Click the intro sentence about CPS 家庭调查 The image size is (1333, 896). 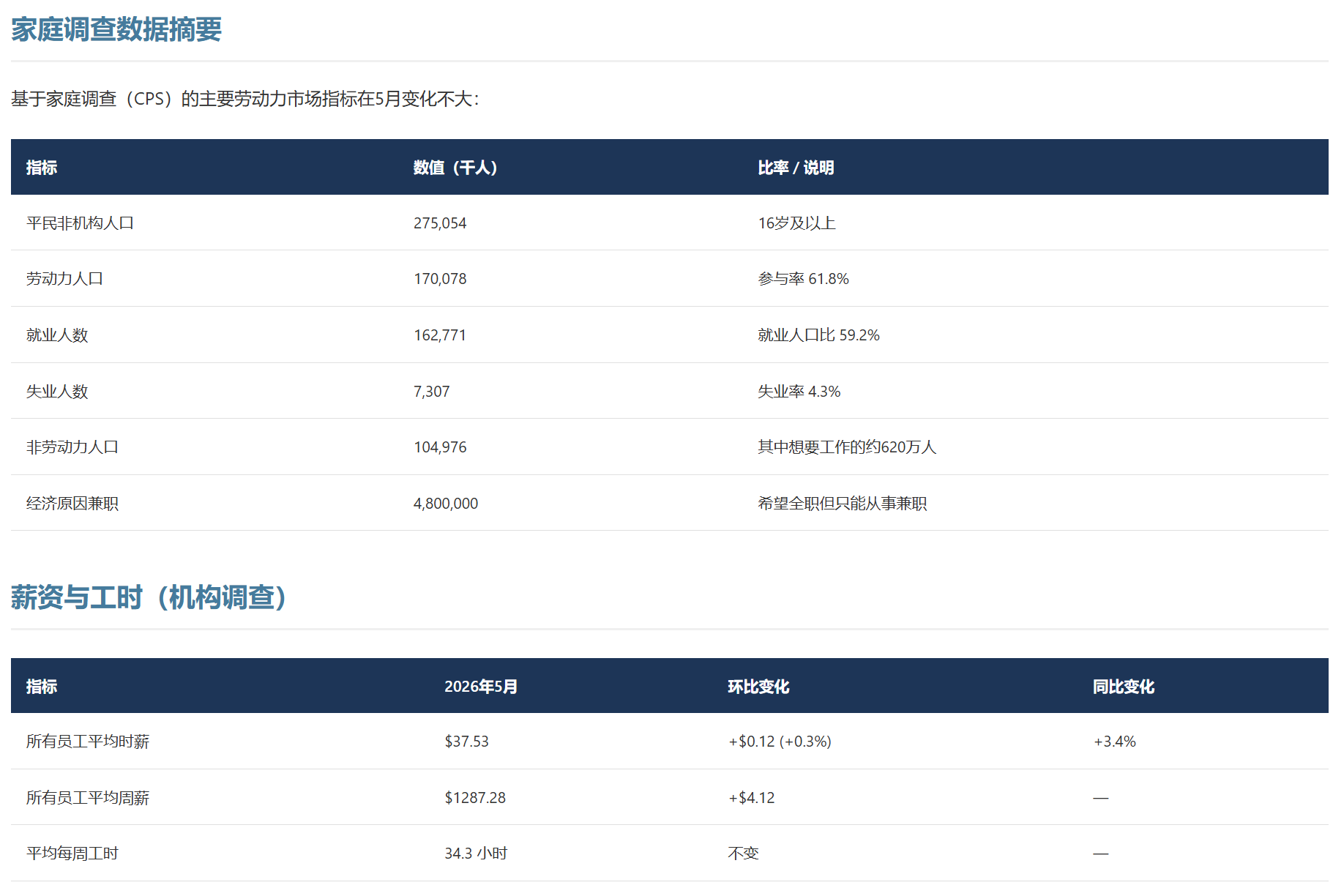pos(245,99)
